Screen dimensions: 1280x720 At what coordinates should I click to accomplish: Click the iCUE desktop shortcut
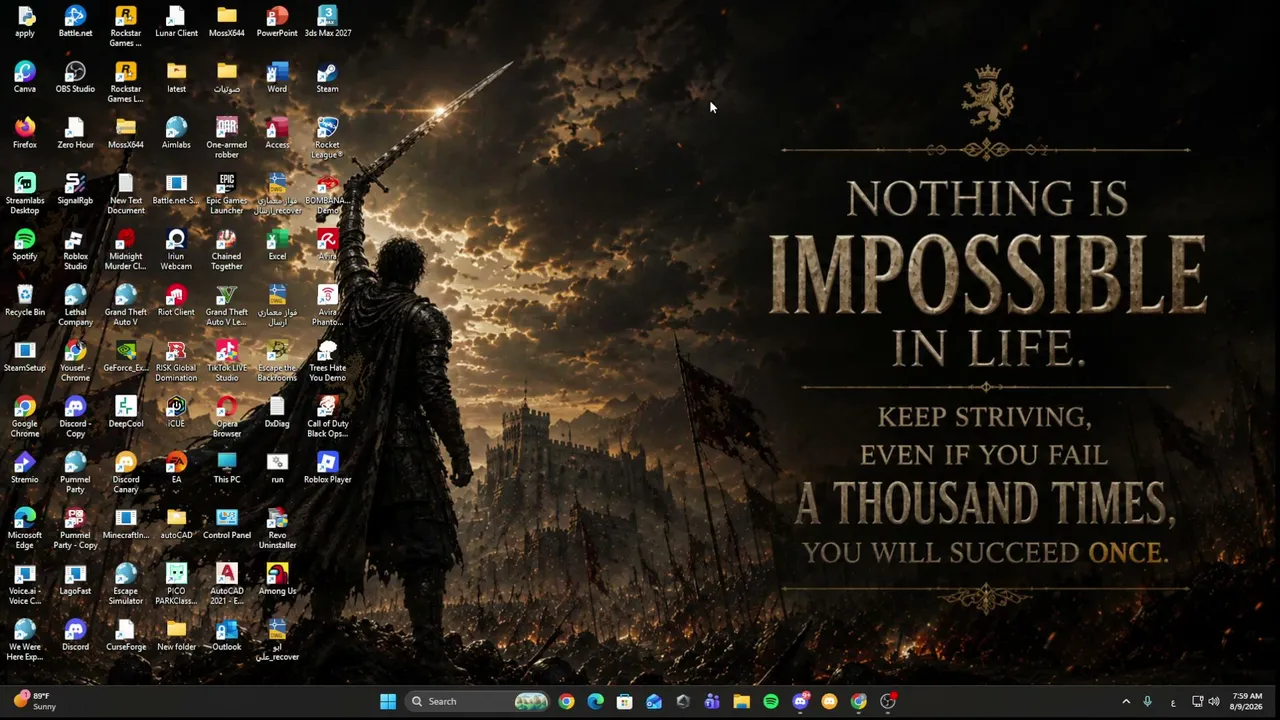176,413
